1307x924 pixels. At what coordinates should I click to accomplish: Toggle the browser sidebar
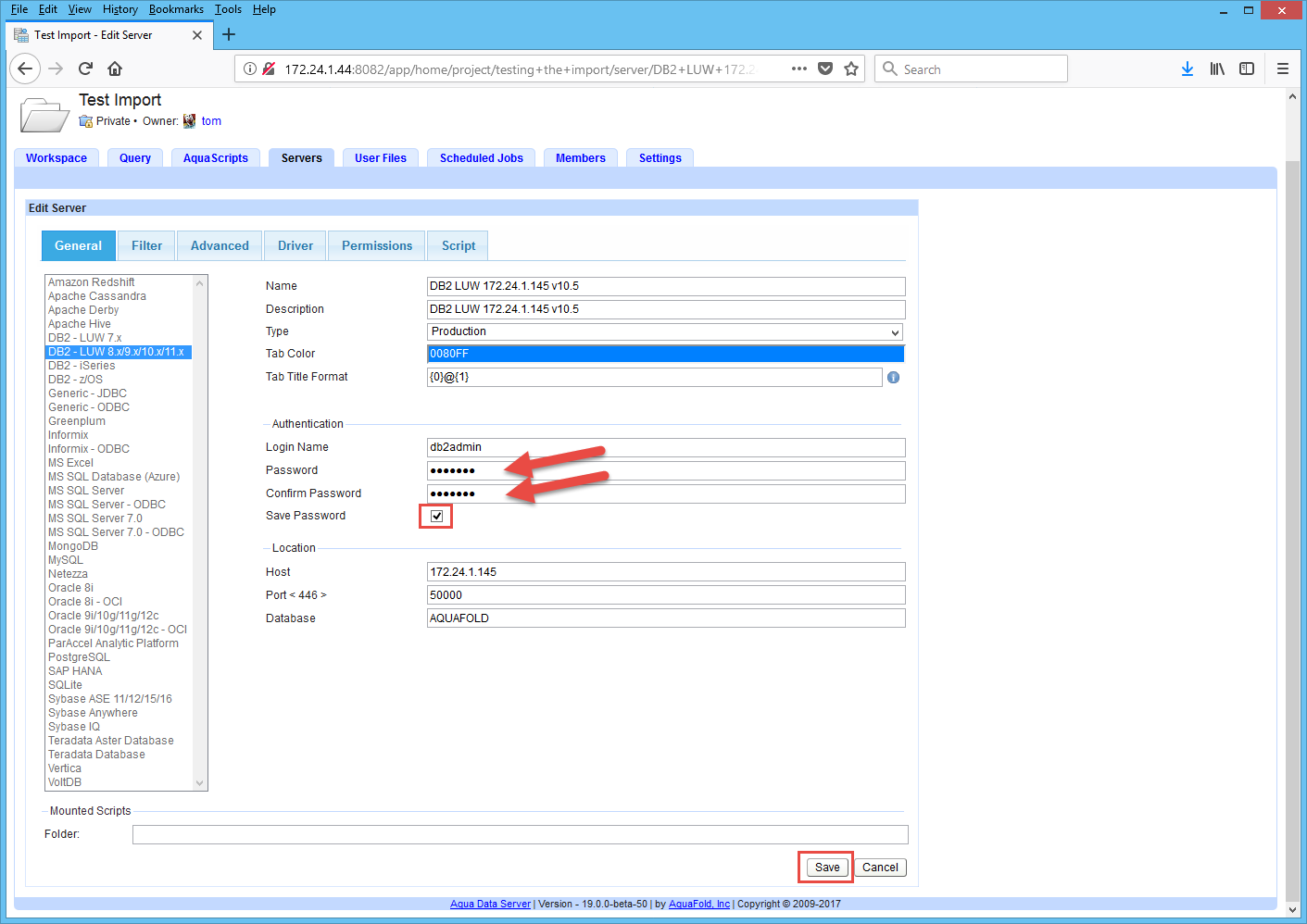tap(1247, 69)
